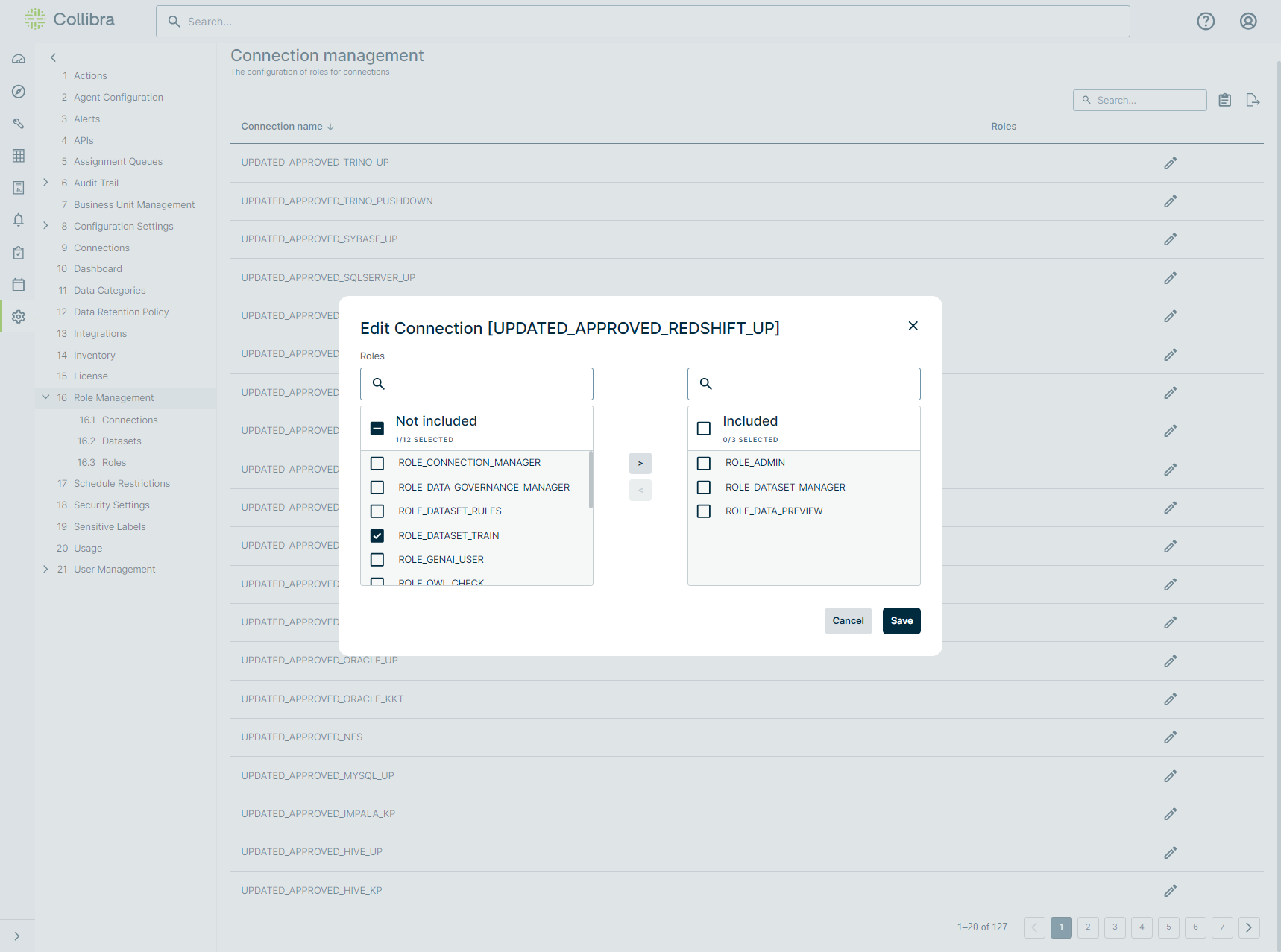
Task: Open Datasets under Role Management
Action: pos(122,441)
